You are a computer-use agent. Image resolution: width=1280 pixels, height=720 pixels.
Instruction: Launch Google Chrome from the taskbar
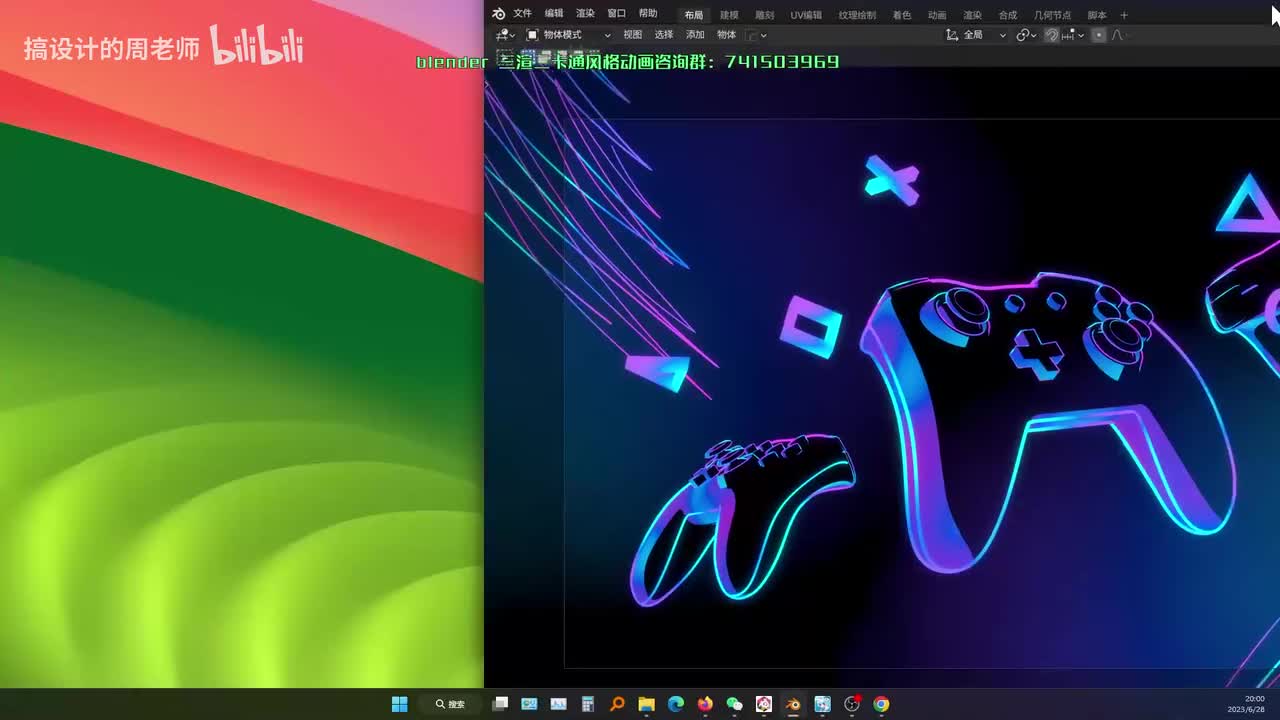(881, 704)
